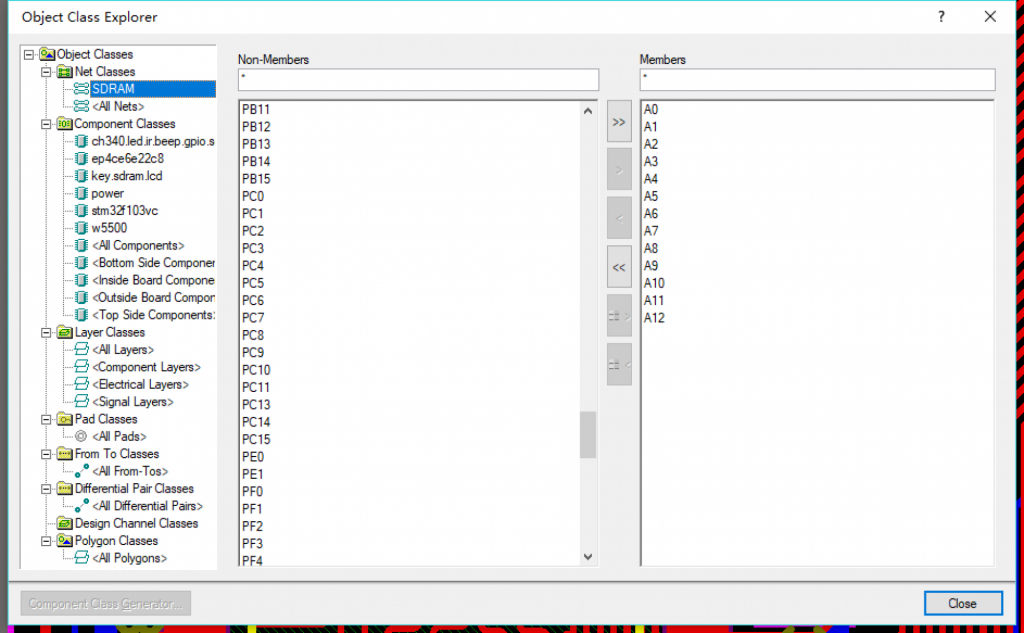Click the All Differential Pairs icon
The height and width of the screenshot is (633, 1024).
point(82,506)
